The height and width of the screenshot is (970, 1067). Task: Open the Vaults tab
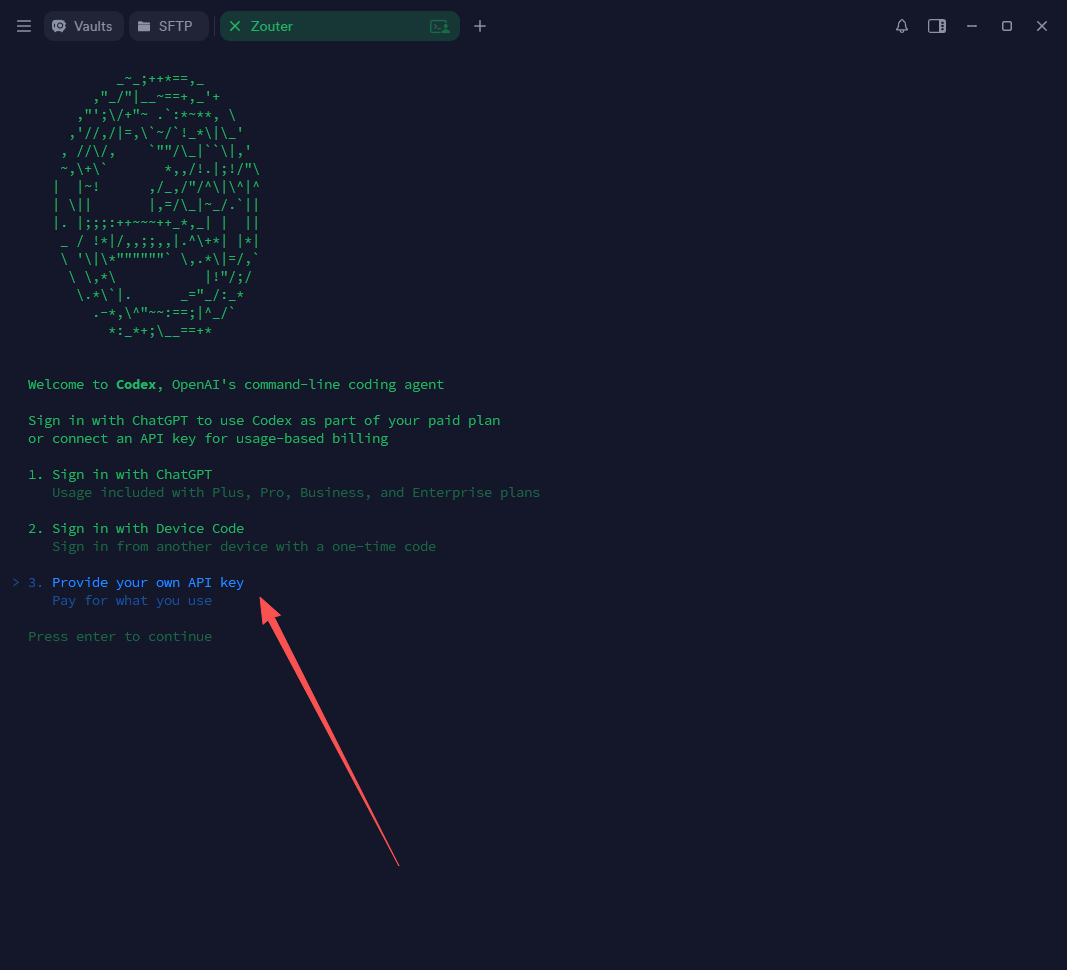click(x=83, y=26)
